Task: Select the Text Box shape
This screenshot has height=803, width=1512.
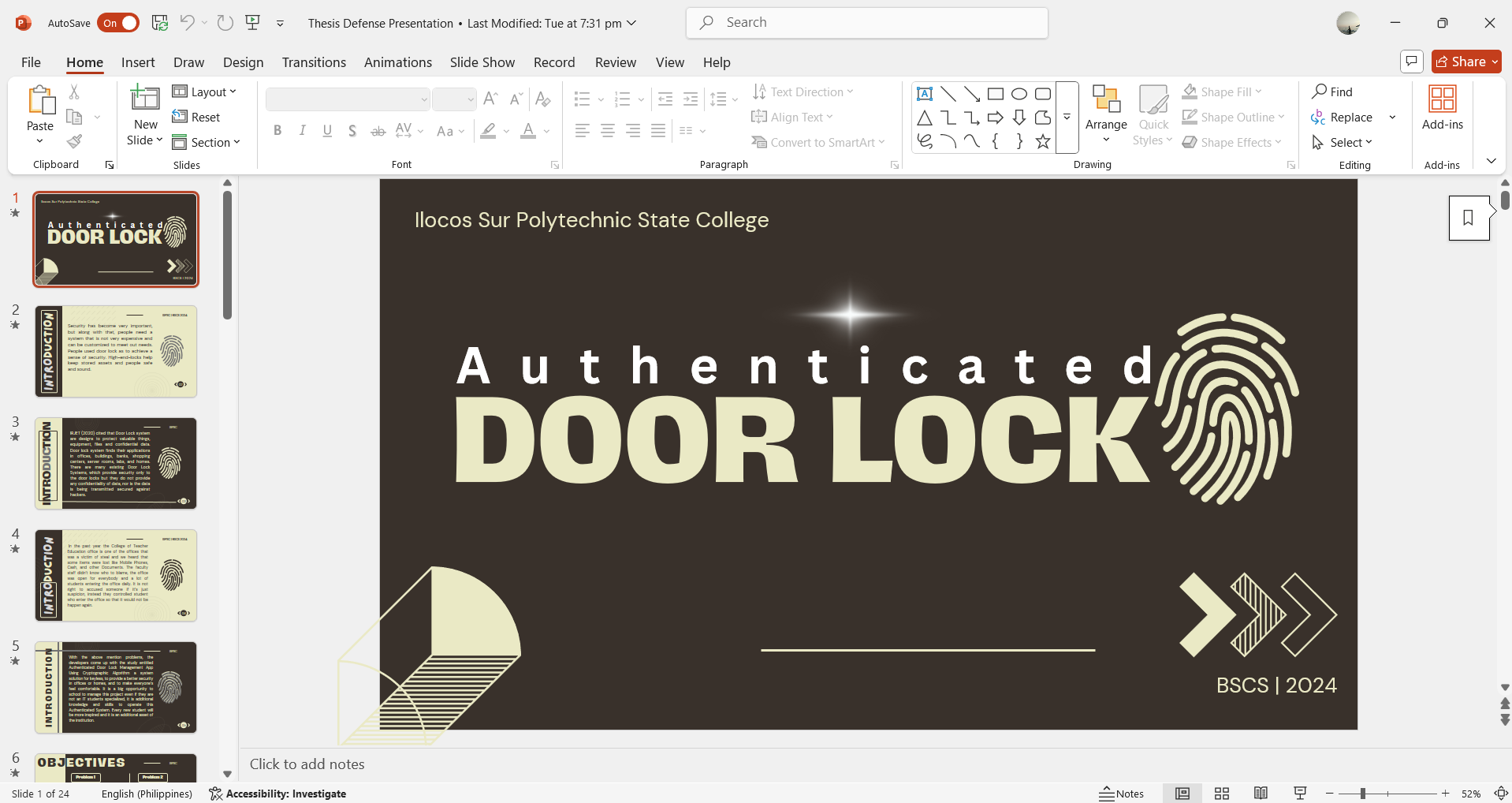Action: pyautogui.click(x=925, y=94)
